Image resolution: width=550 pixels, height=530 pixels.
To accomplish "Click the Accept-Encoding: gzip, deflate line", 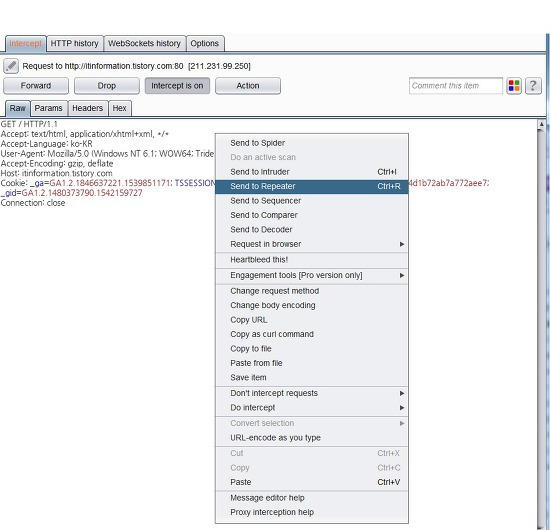I will [x=57, y=163].
